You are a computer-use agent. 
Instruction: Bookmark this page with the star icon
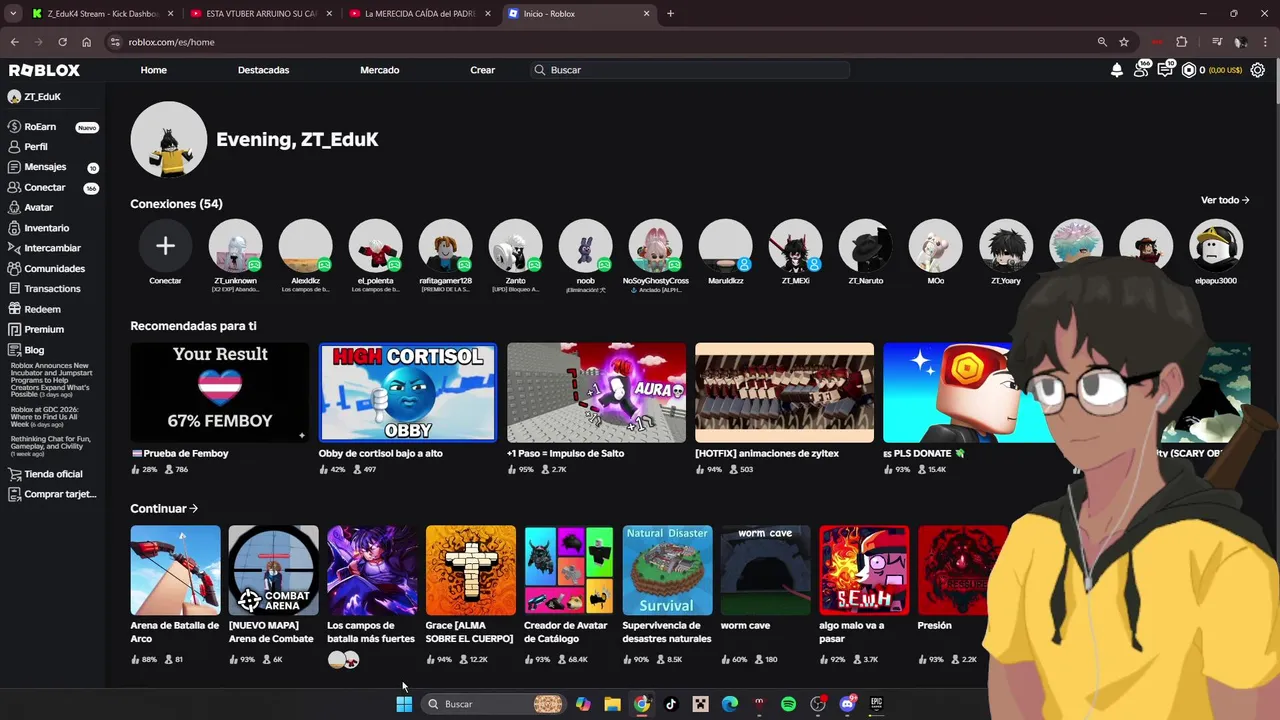coord(1124,42)
